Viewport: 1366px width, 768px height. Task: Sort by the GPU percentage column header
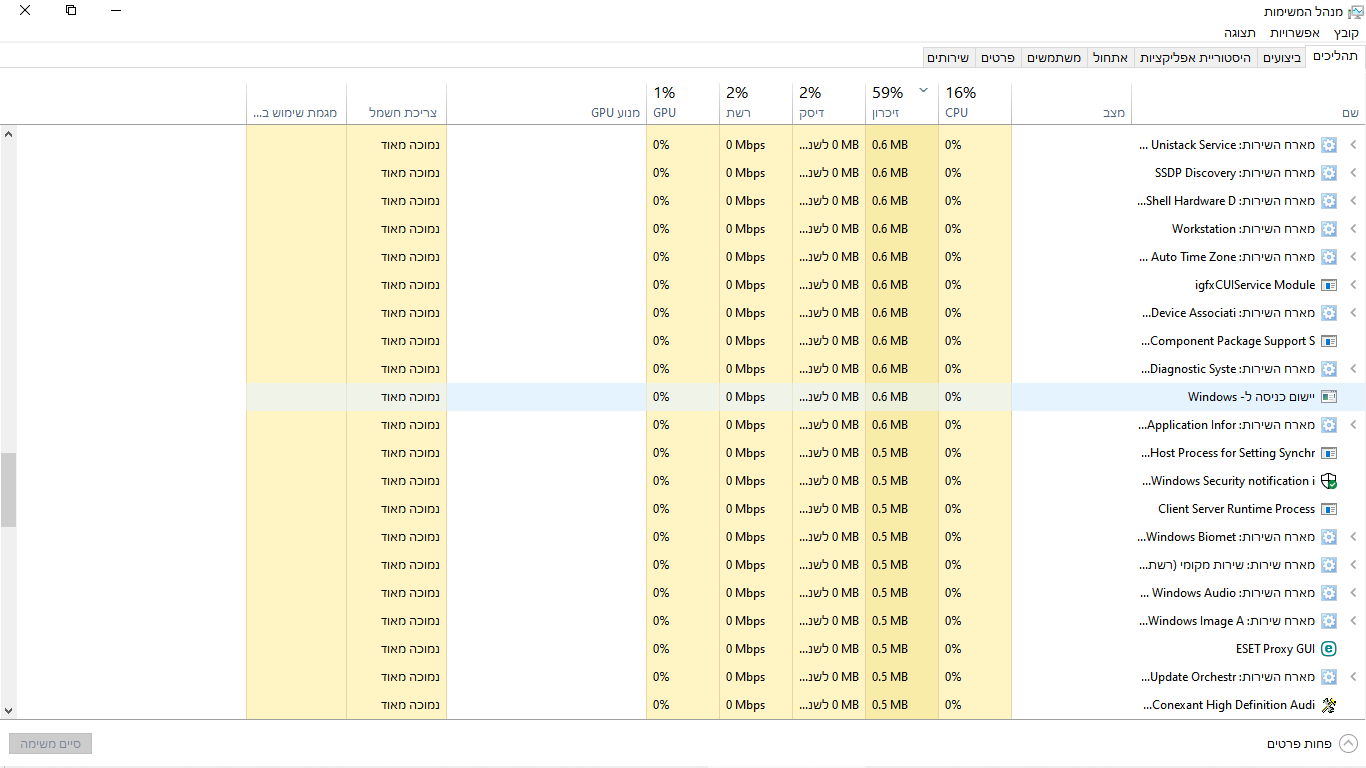683,102
